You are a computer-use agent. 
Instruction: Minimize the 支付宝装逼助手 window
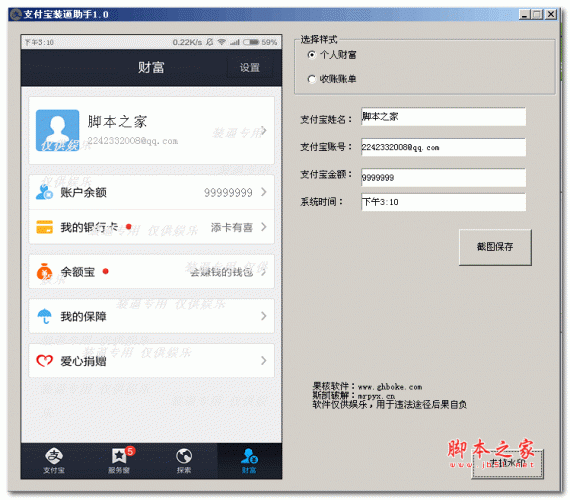coord(524,15)
